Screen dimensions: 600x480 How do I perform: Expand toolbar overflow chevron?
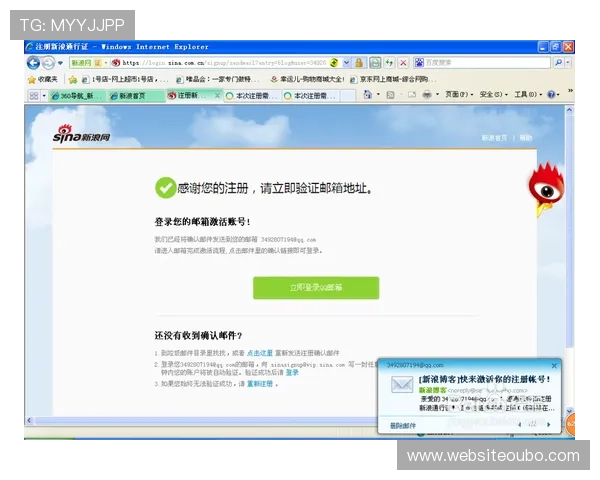point(570,91)
